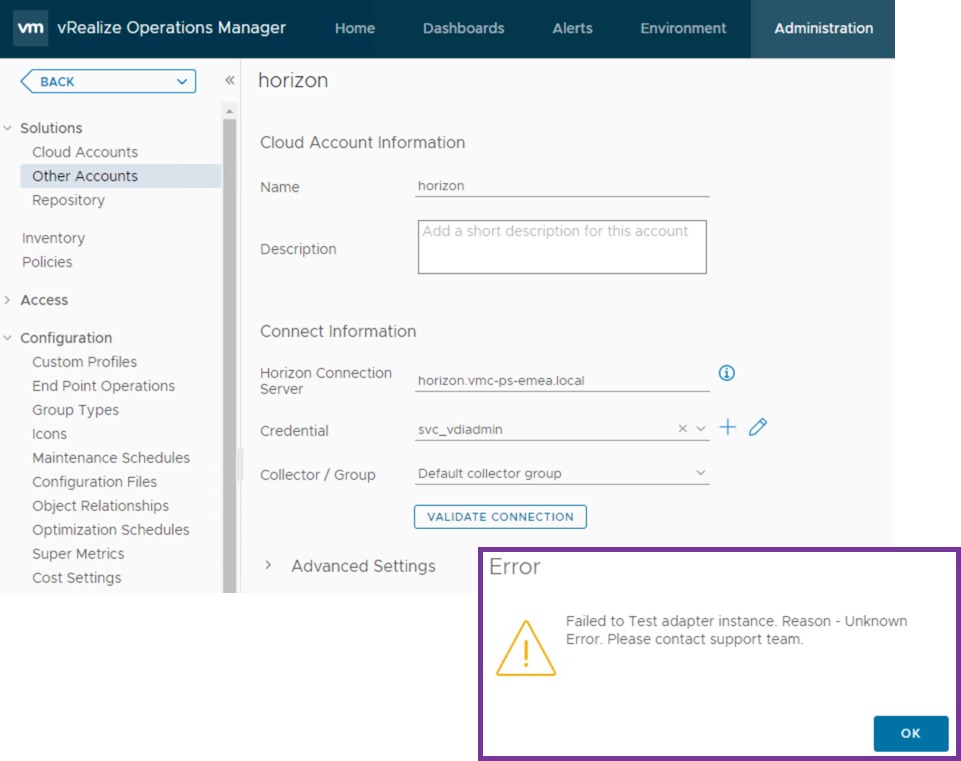Viewport: 961px width, 761px height.
Task: Open the Horizon Connection Server info icon
Action: pyautogui.click(x=726, y=373)
